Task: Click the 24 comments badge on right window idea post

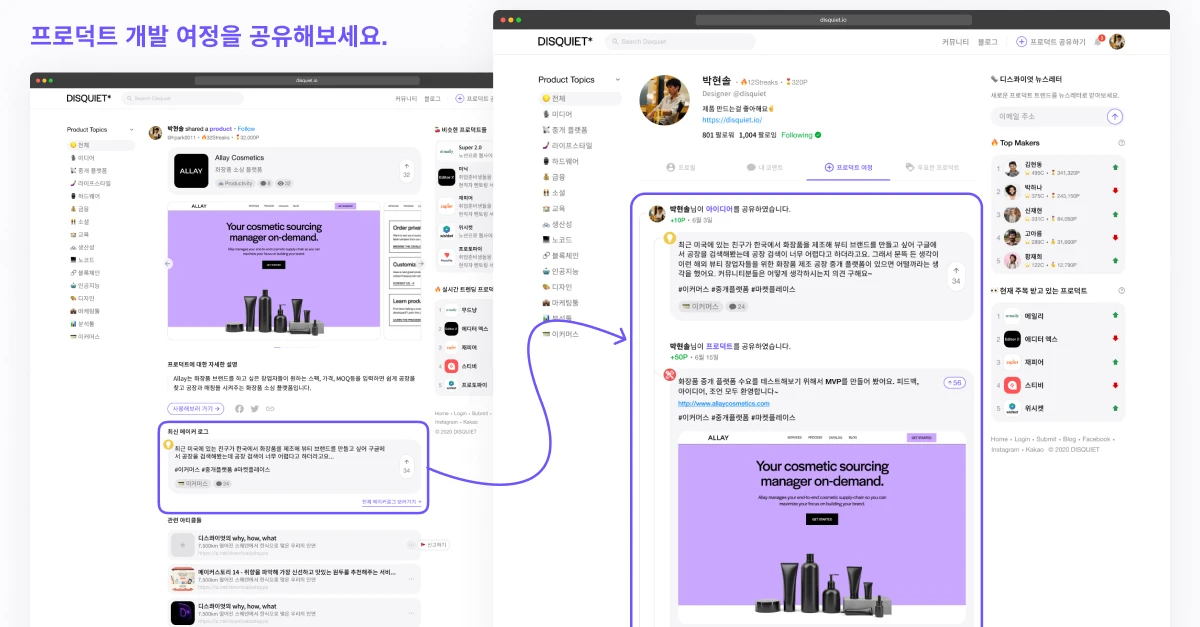Action: coord(737,306)
